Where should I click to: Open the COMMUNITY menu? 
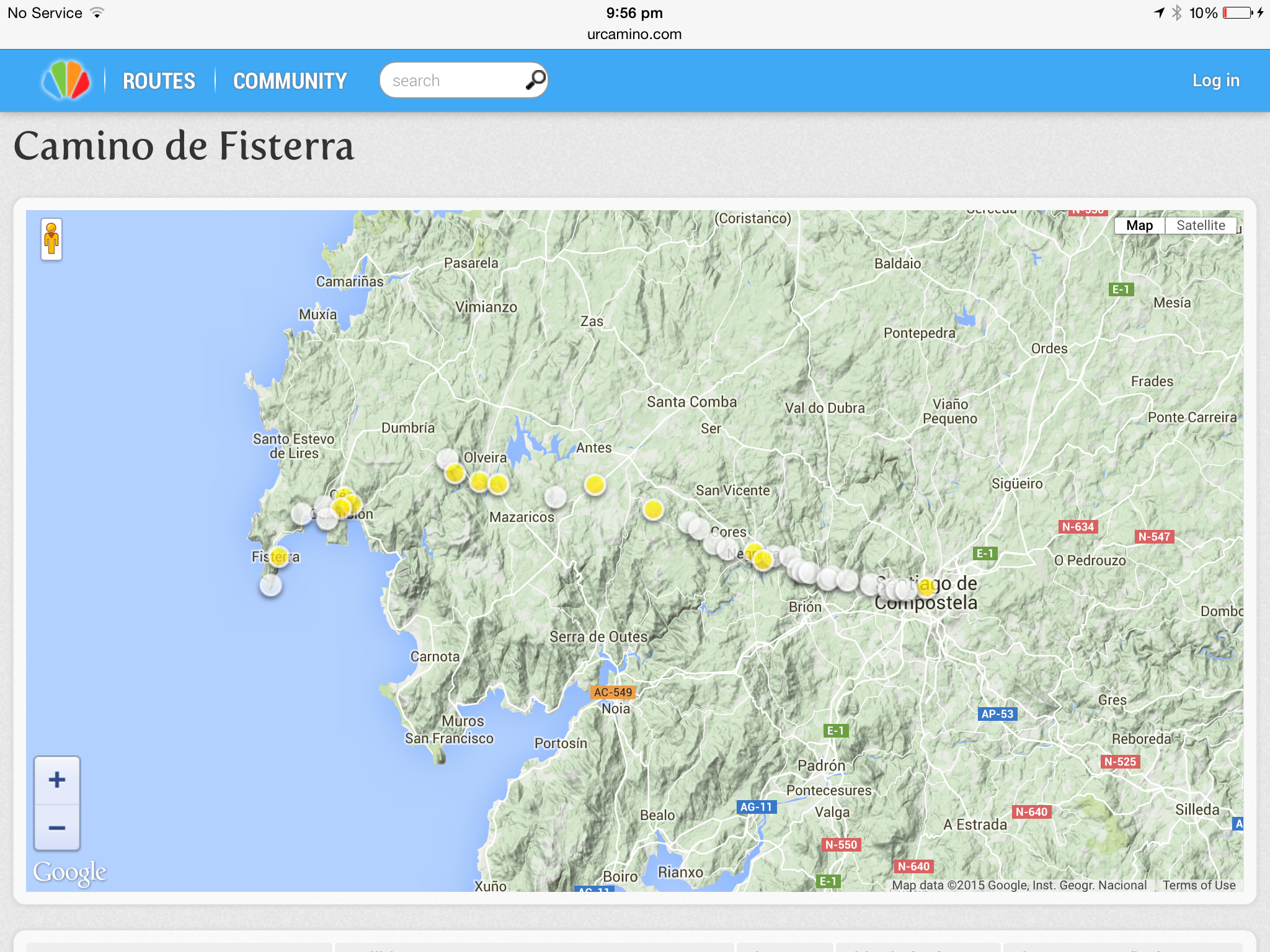(290, 81)
